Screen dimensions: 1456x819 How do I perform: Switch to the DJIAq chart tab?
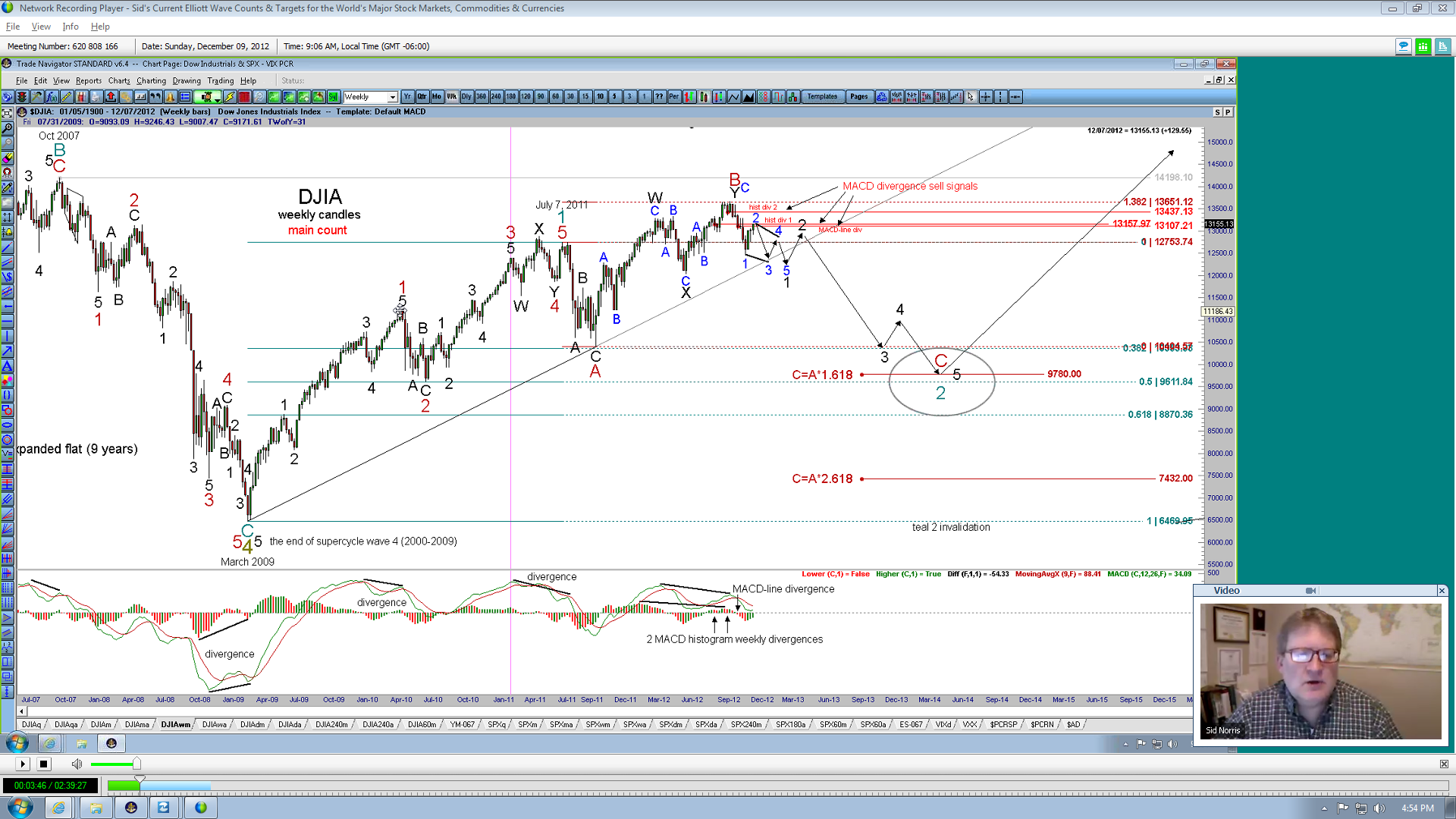(32, 725)
